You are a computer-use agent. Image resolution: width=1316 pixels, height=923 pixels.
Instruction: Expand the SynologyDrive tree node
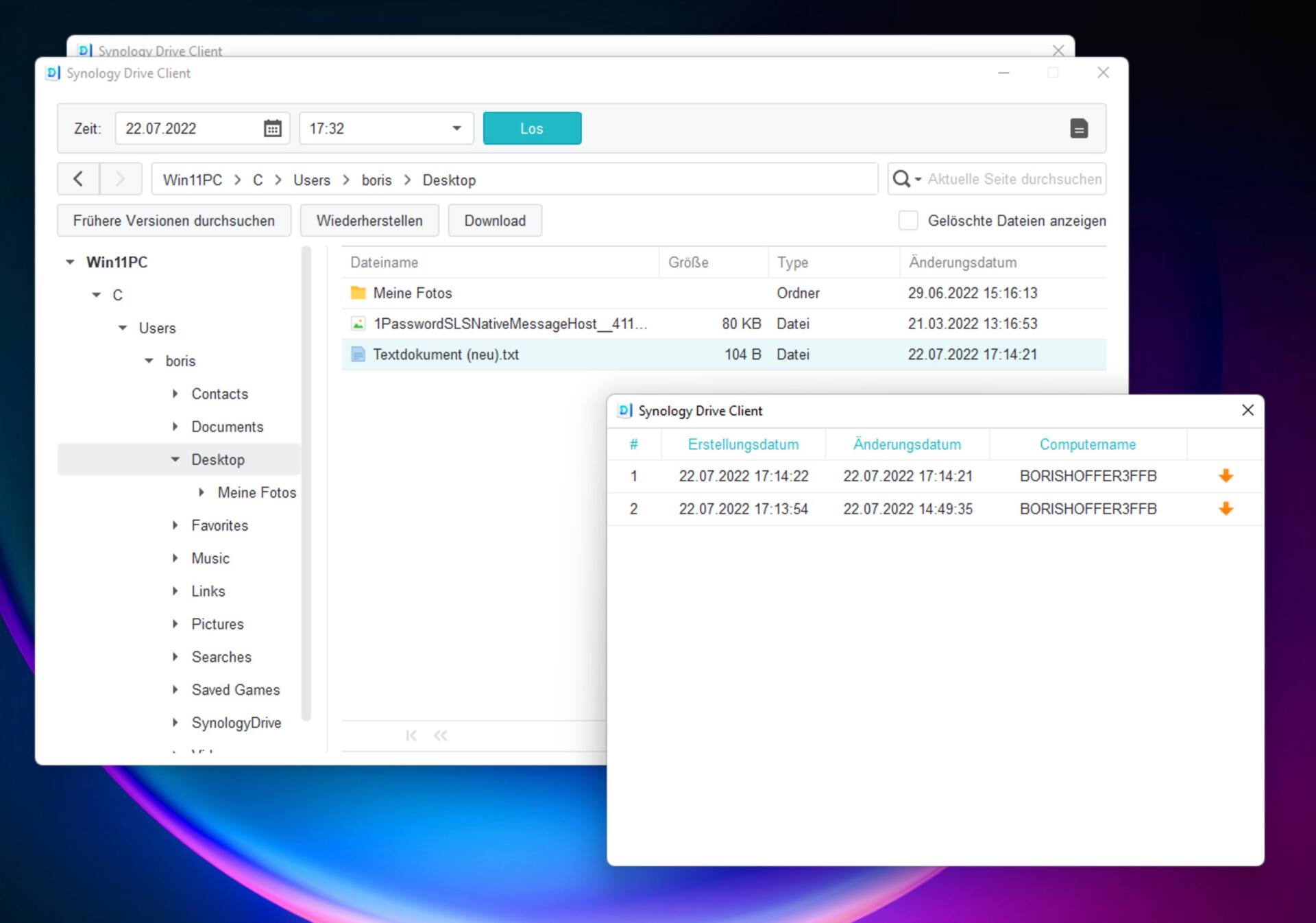pyautogui.click(x=173, y=722)
